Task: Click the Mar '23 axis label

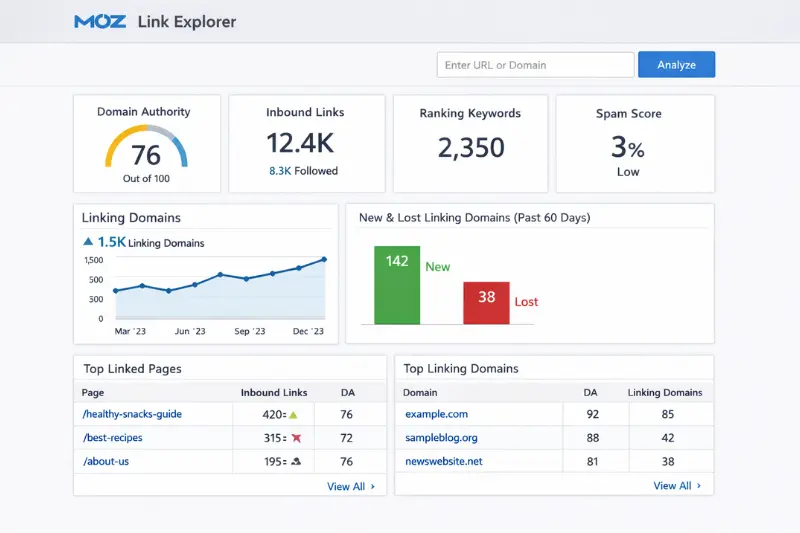Action: tap(130, 331)
